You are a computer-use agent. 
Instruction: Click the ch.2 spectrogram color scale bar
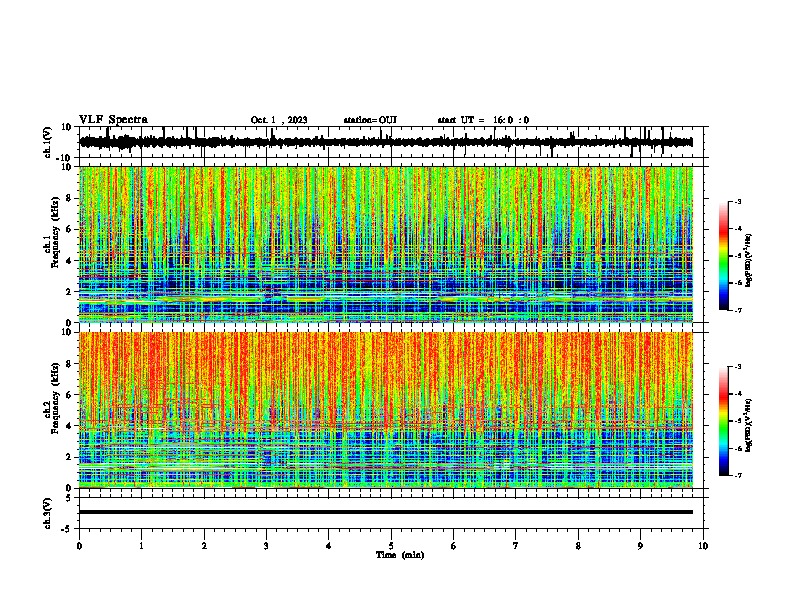(x=723, y=421)
